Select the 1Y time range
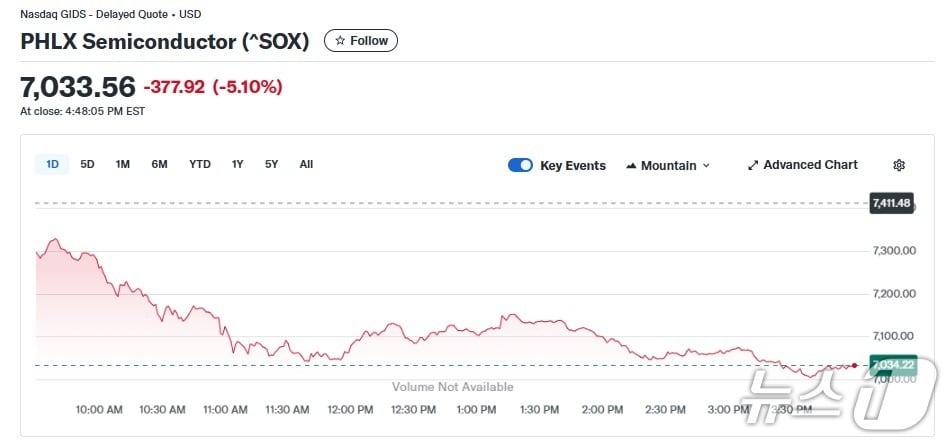 tap(237, 164)
